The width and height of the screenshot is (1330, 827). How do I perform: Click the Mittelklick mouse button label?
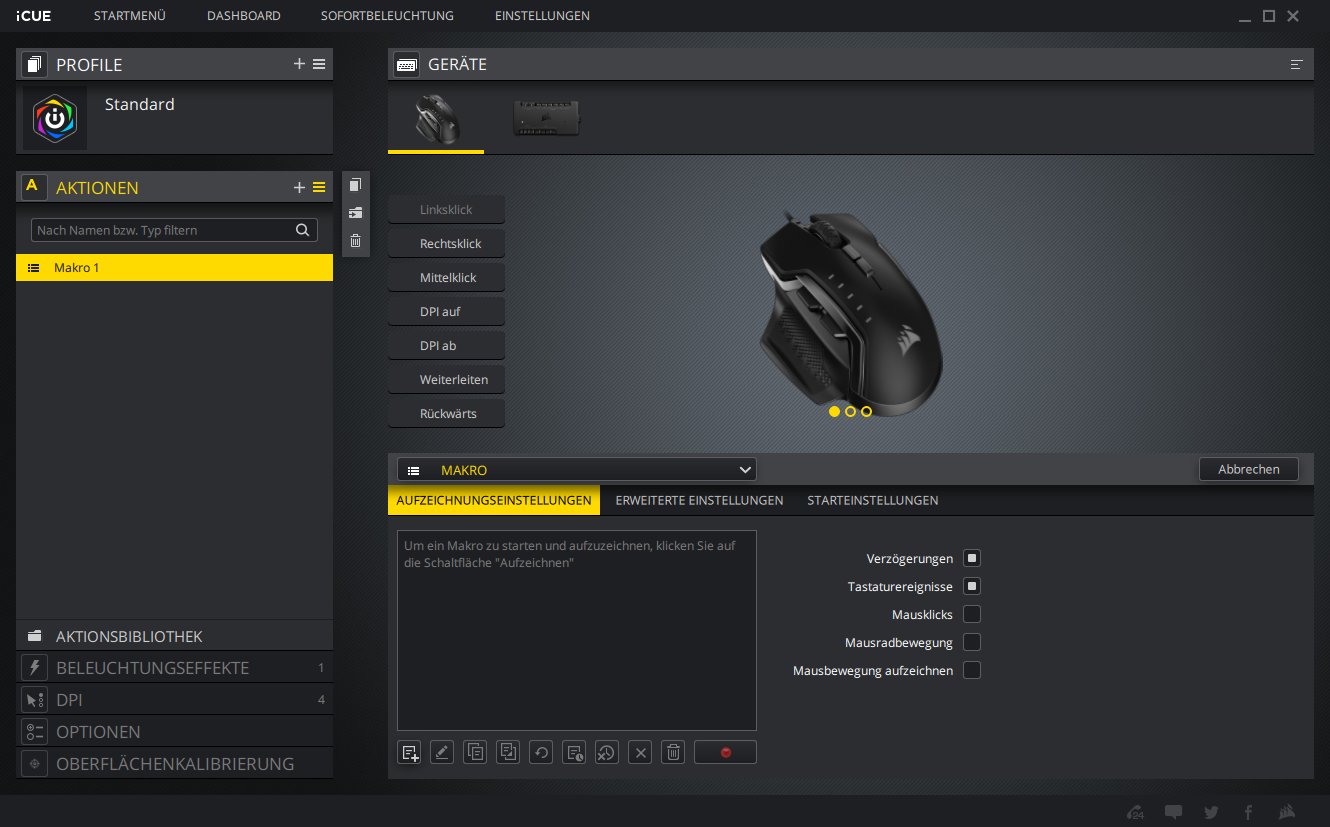click(447, 278)
